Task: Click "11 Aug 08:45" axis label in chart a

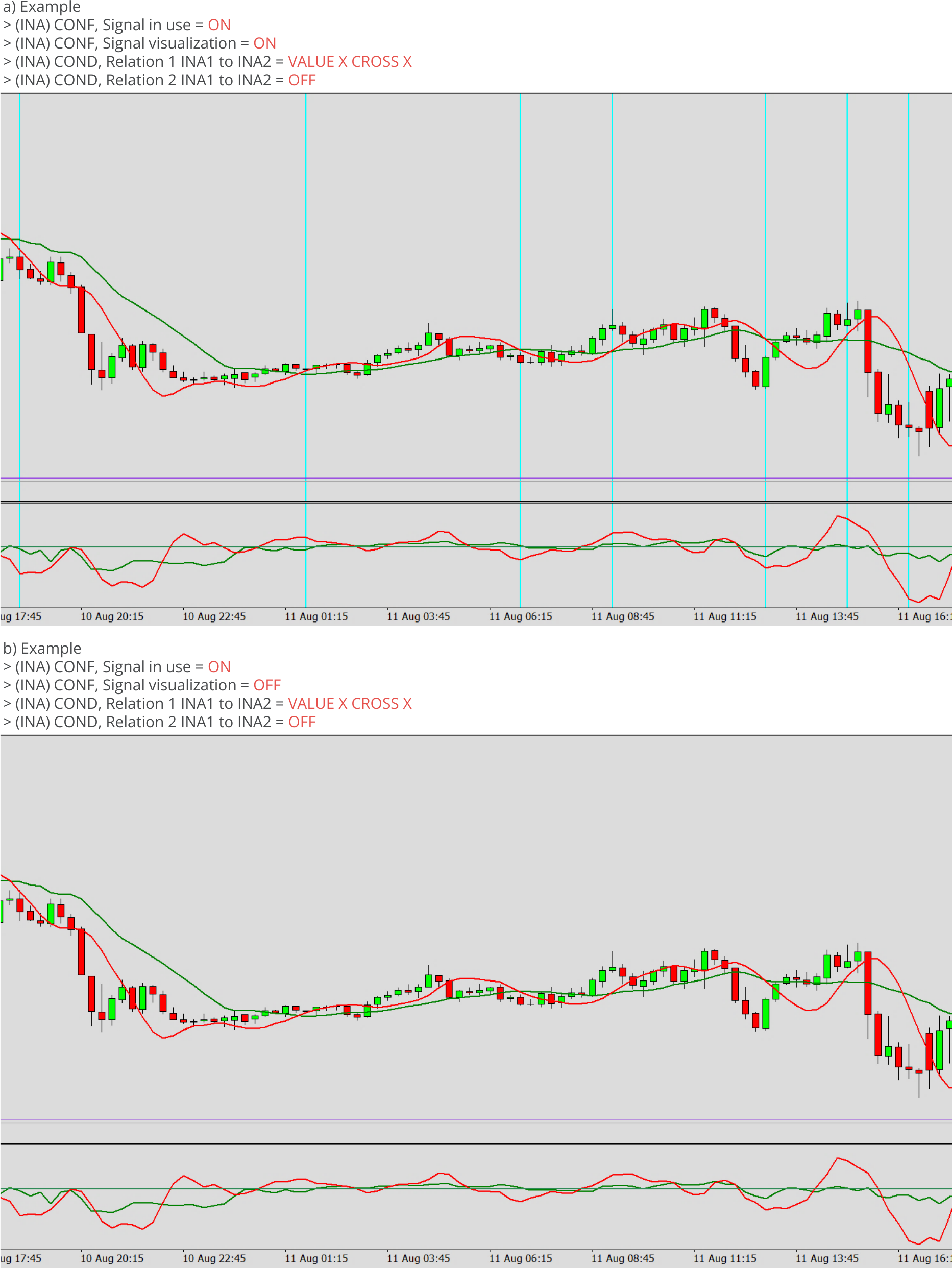Action: tap(623, 617)
